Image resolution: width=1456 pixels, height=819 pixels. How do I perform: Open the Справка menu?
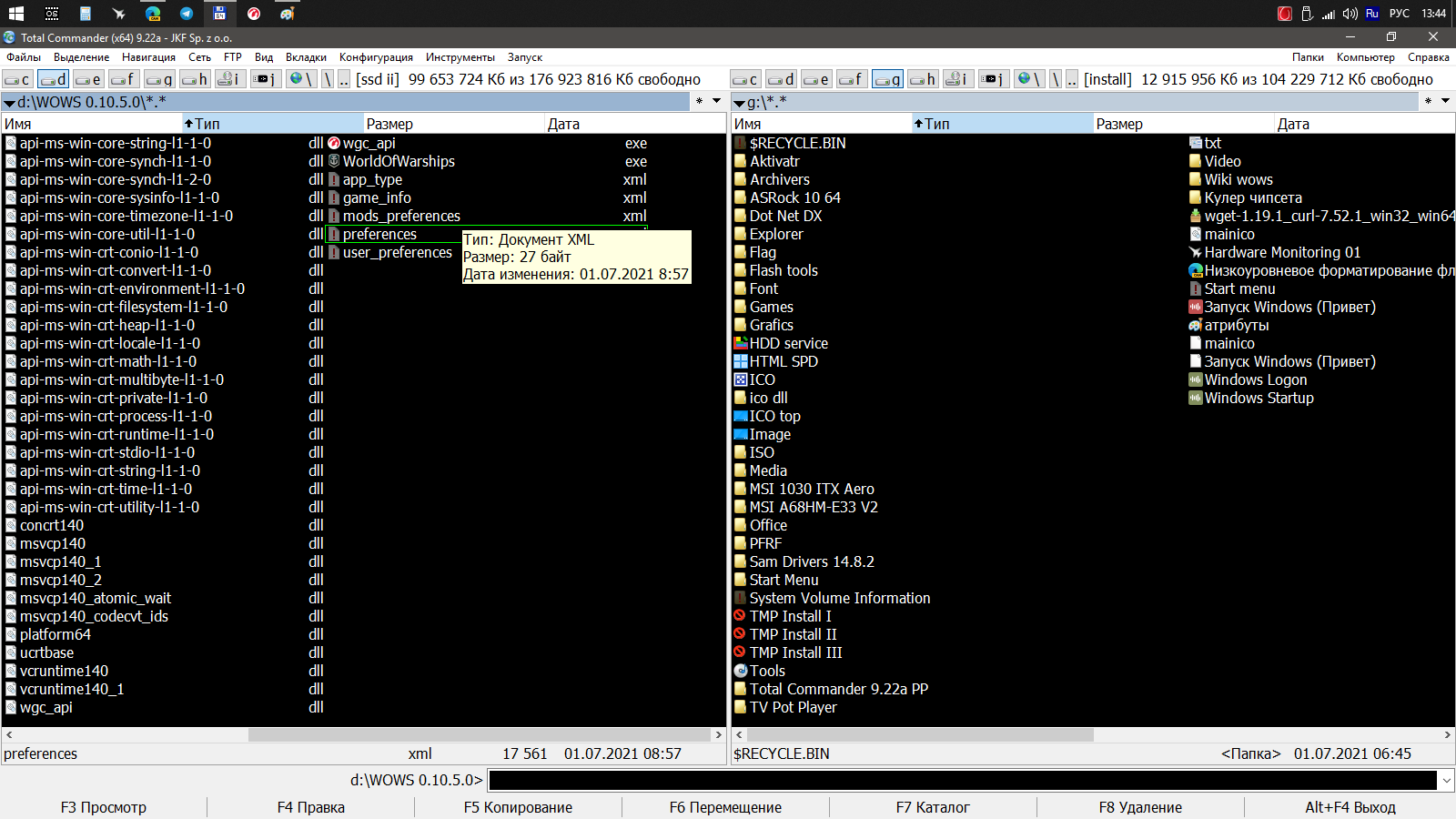click(x=1429, y=57)
